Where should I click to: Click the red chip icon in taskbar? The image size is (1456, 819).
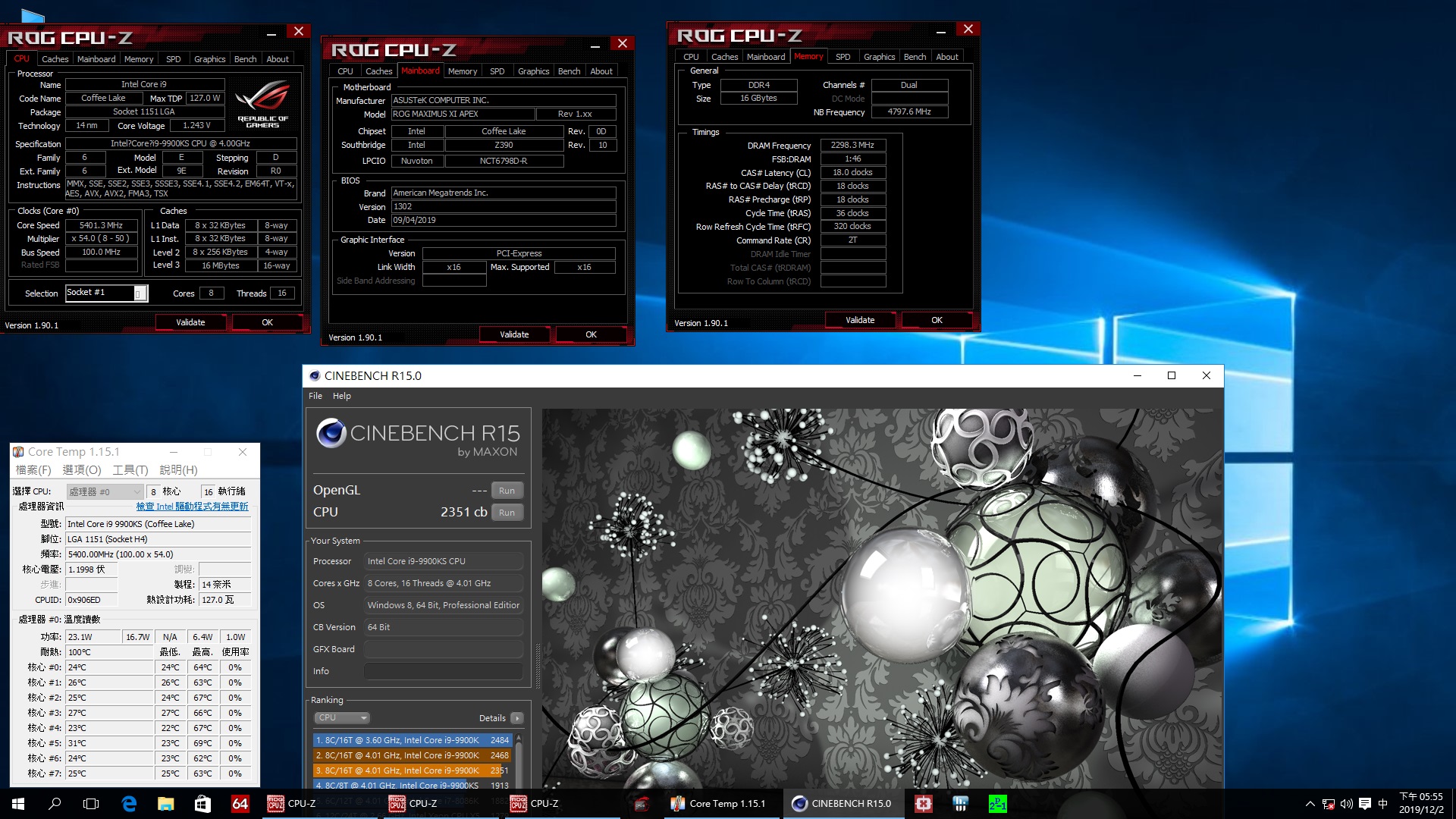click(924, 804)
